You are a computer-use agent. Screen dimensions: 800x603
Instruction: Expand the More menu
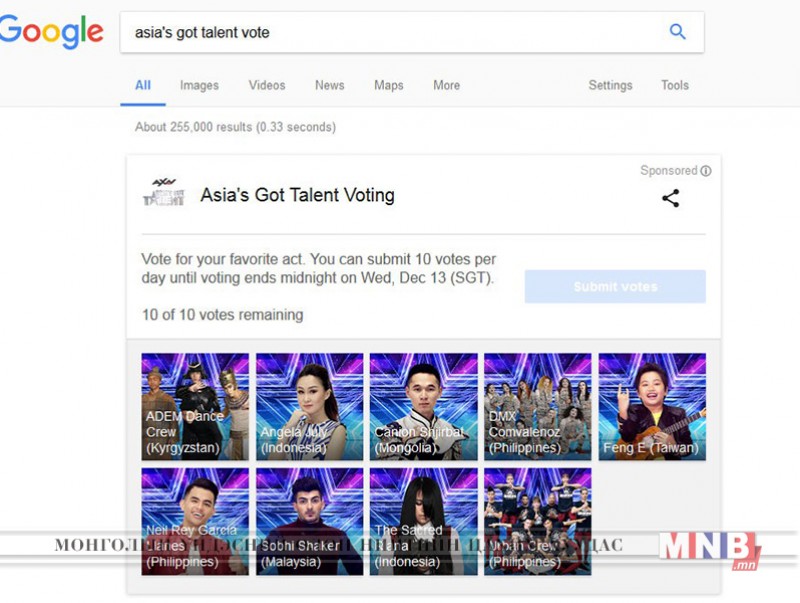pos(446,85)
